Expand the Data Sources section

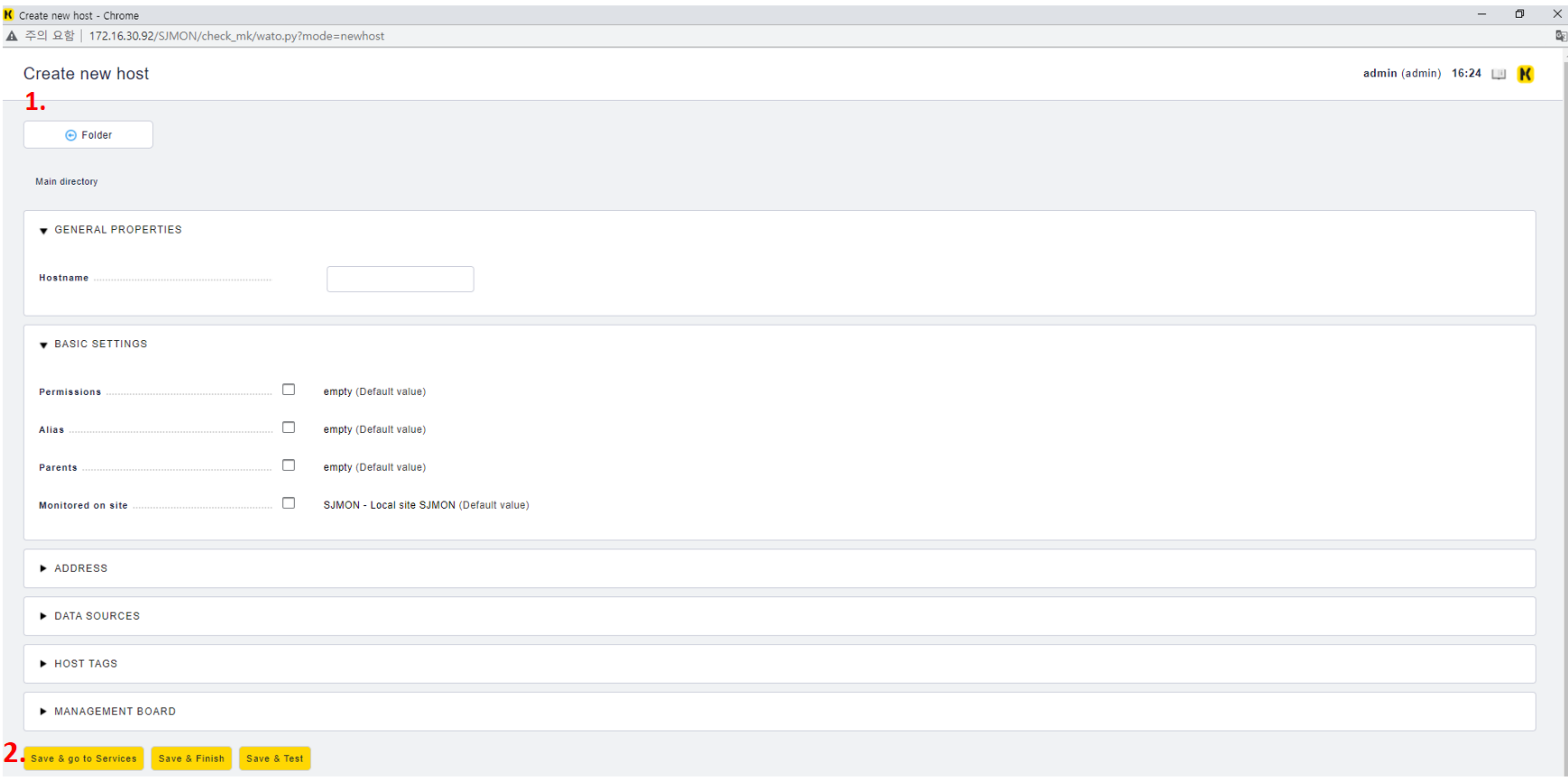coord(43,617)
